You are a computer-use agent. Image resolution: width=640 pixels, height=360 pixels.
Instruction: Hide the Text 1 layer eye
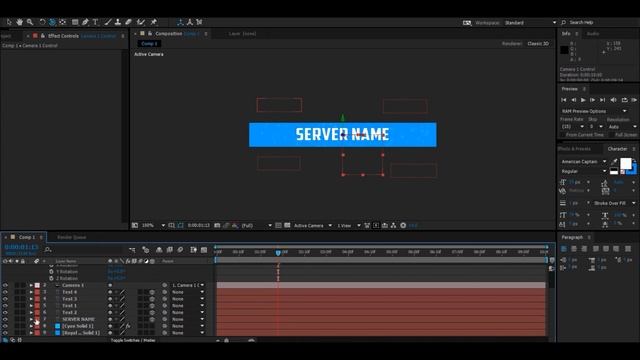(x=5, y=306)
